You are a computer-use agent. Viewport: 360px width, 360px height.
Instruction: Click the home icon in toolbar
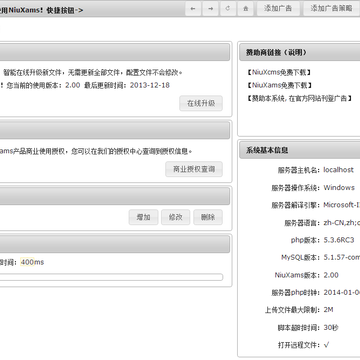[x=246, y=9]
